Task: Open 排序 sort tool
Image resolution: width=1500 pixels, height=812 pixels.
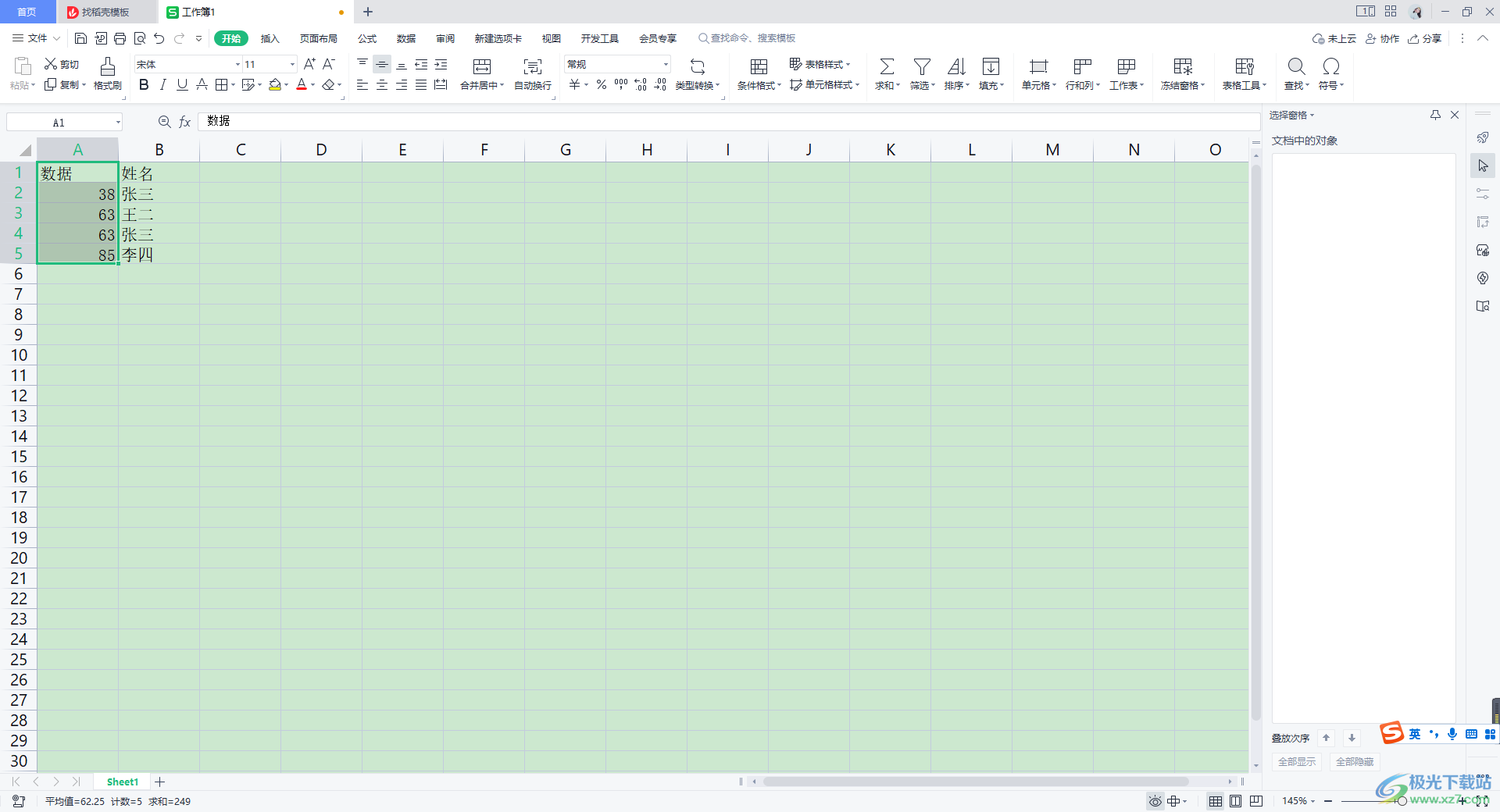Action: click(956, 74)
